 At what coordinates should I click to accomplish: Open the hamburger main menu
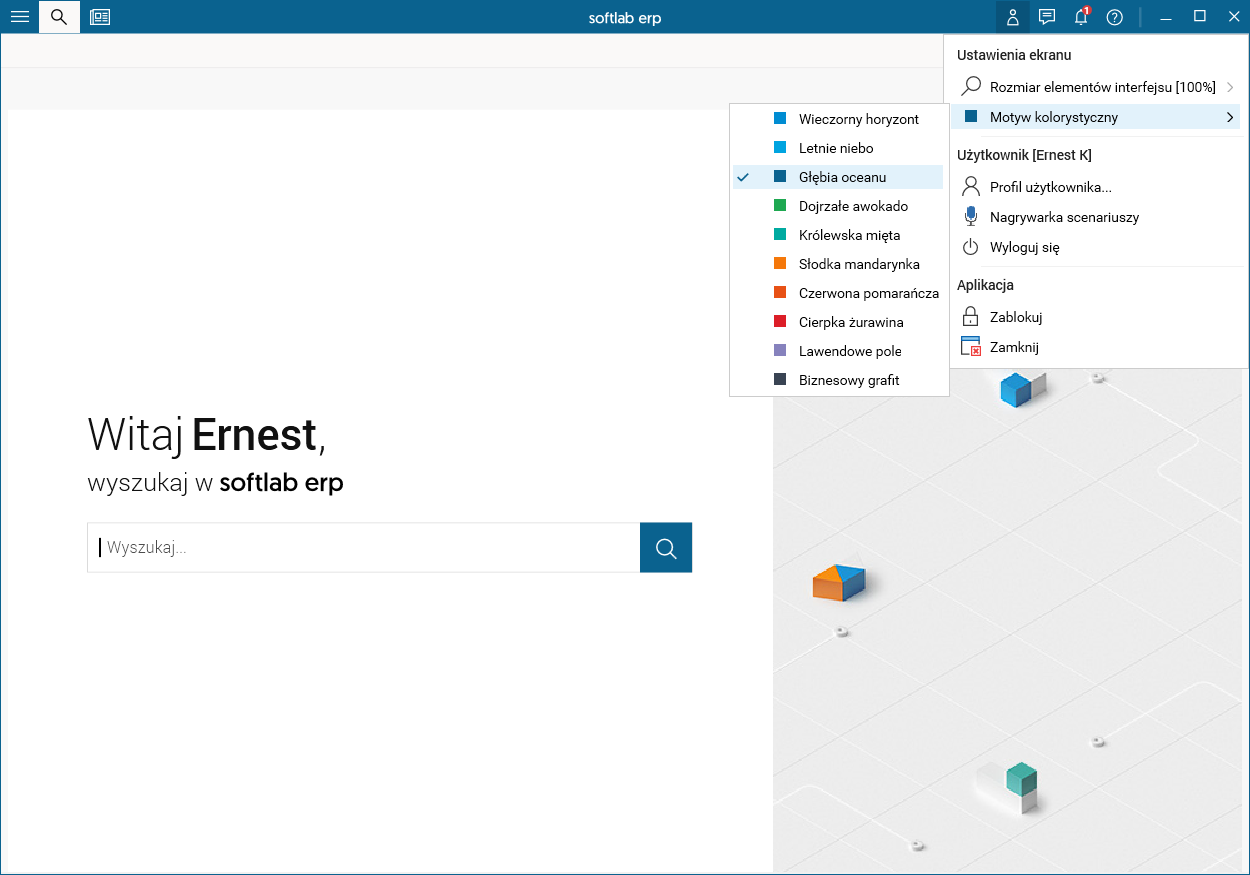click(19, 17)
